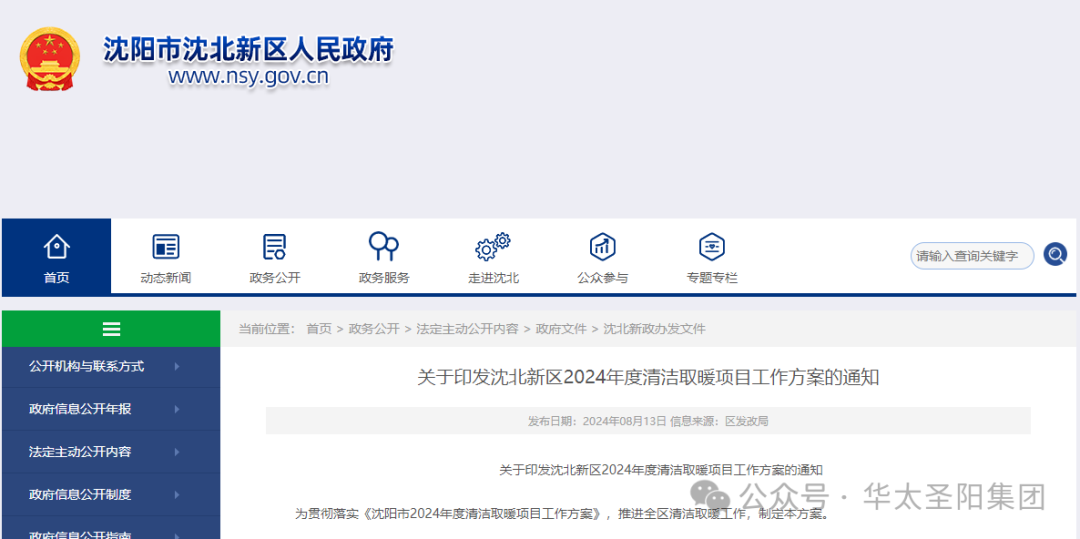1080x539 pixels.
Task: Click the 政务服务 icon
Action: pos(384,246)
